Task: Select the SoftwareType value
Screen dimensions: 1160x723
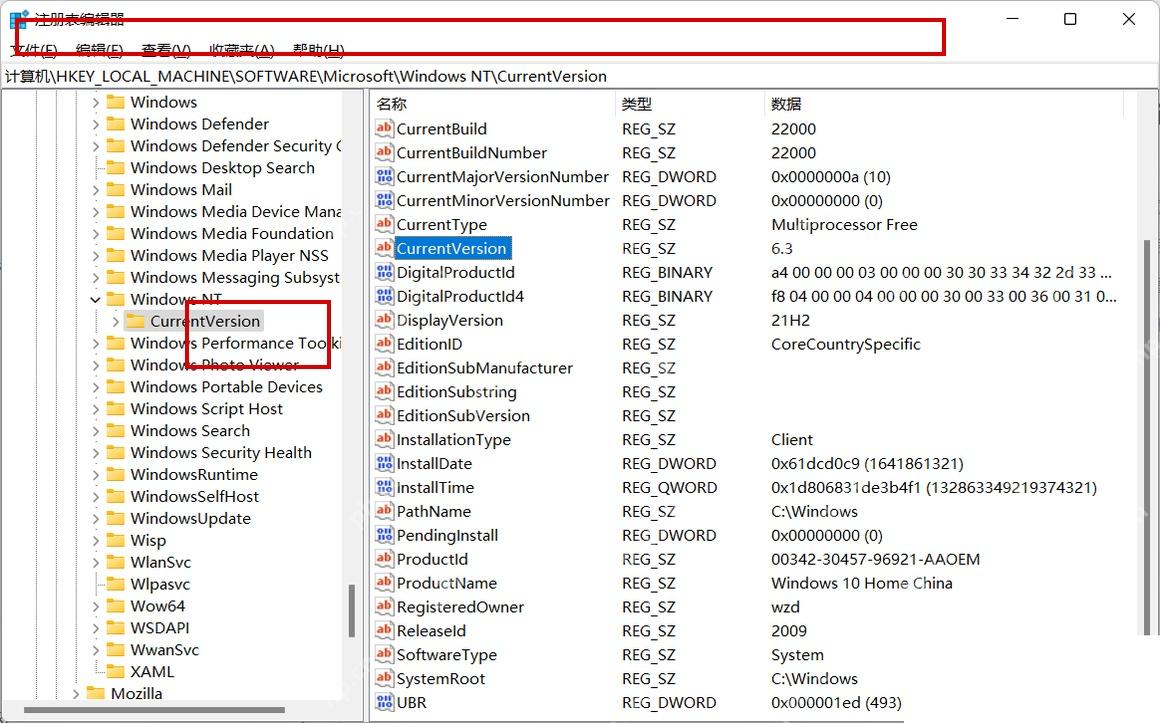Action: pos(447,654)
